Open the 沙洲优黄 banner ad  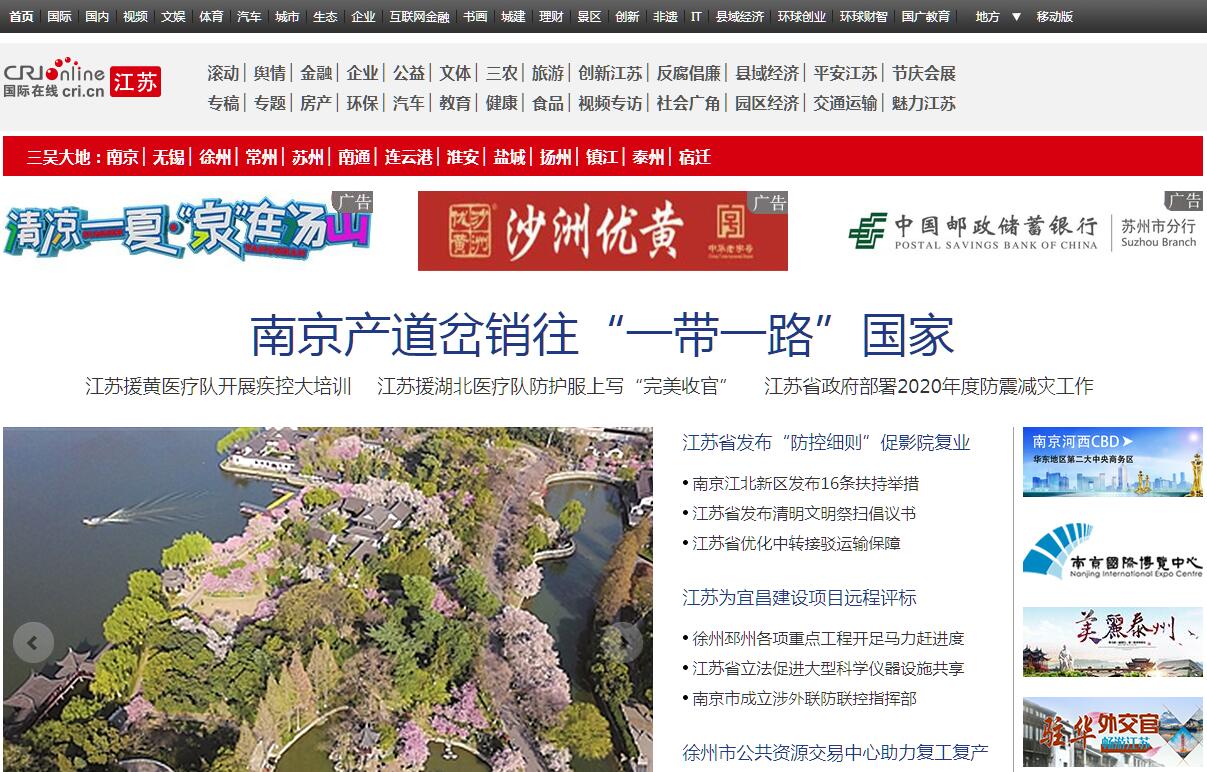[603, 231]
